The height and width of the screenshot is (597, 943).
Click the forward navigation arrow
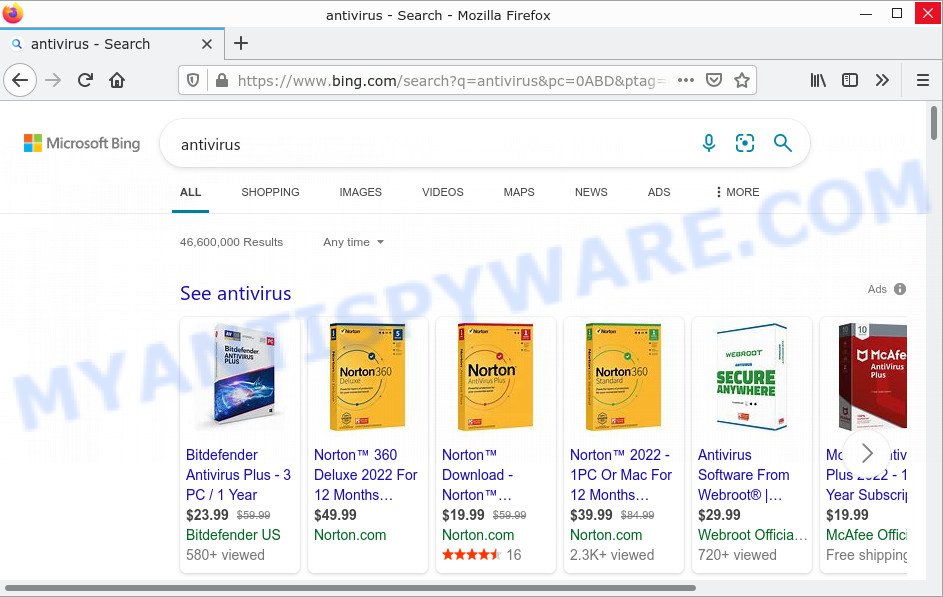53,80
